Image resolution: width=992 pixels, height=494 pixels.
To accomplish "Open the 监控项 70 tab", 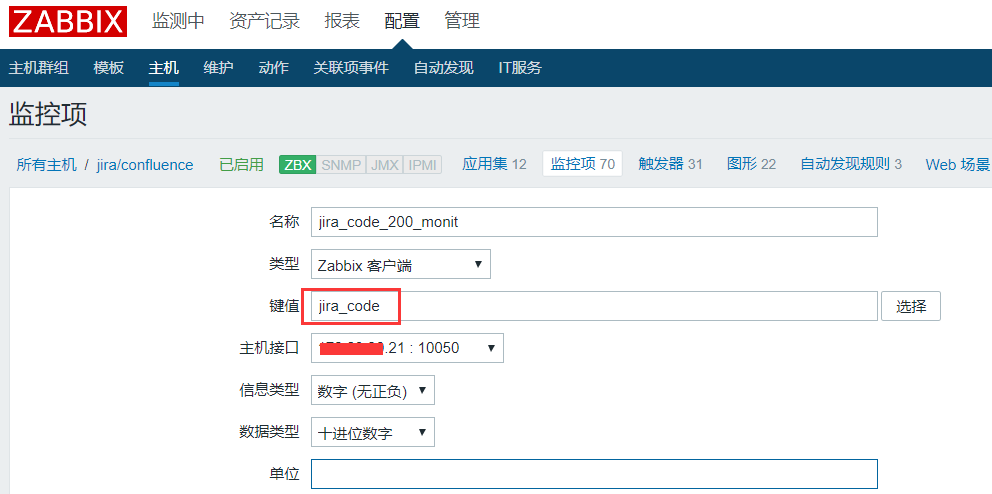I will pyautogui.click(x=583, y=164).
